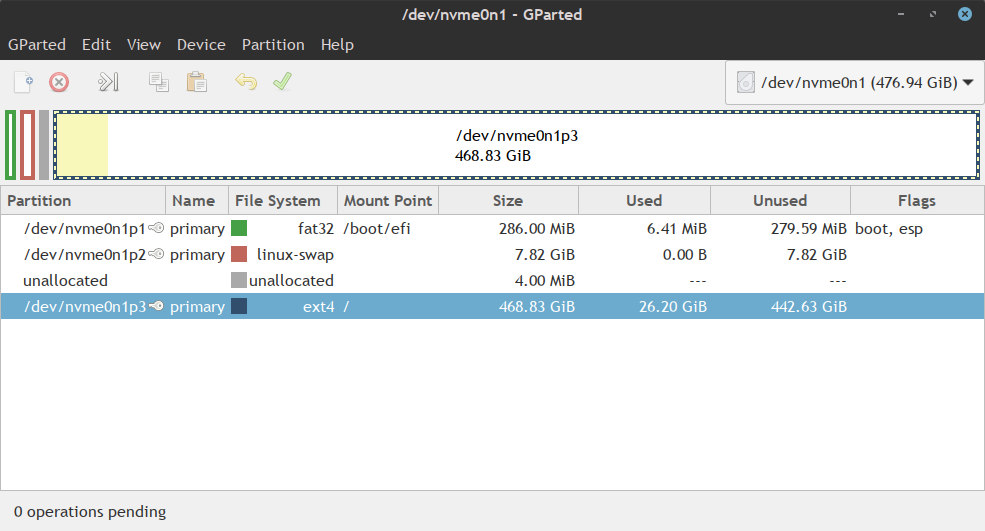Click the nvme0n1p3 468.83 GiB graphic block

[x=540, y=145]
